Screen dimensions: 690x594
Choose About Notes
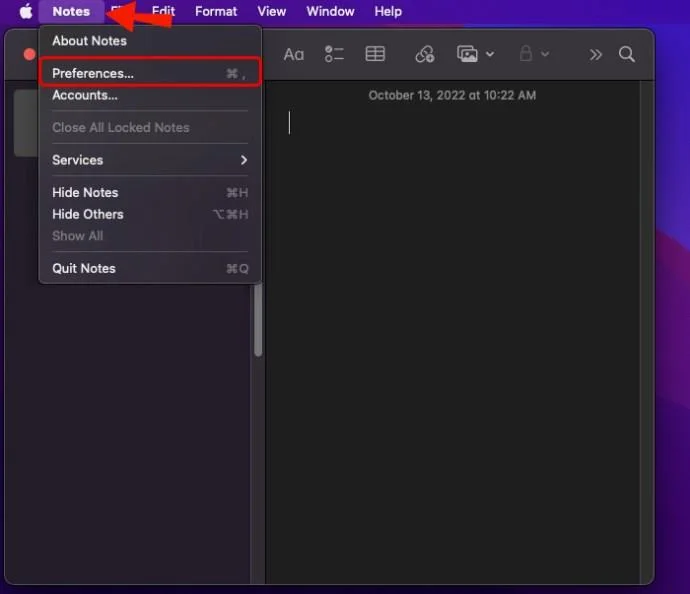coord(150,41)
